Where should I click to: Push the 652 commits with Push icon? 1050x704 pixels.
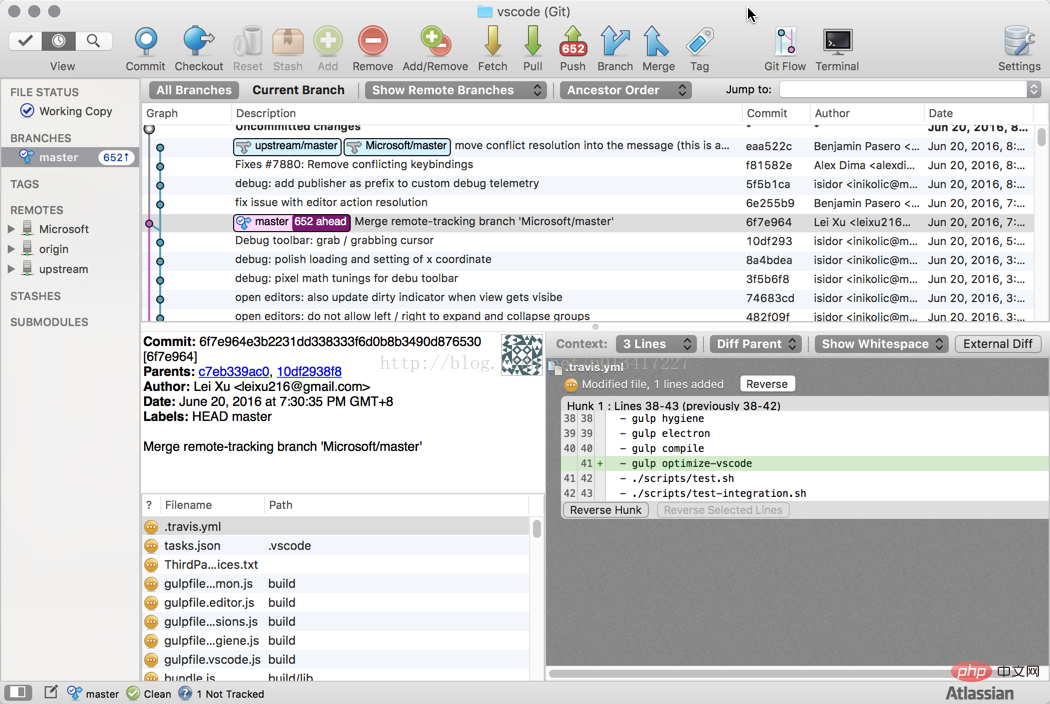point(573,41)
